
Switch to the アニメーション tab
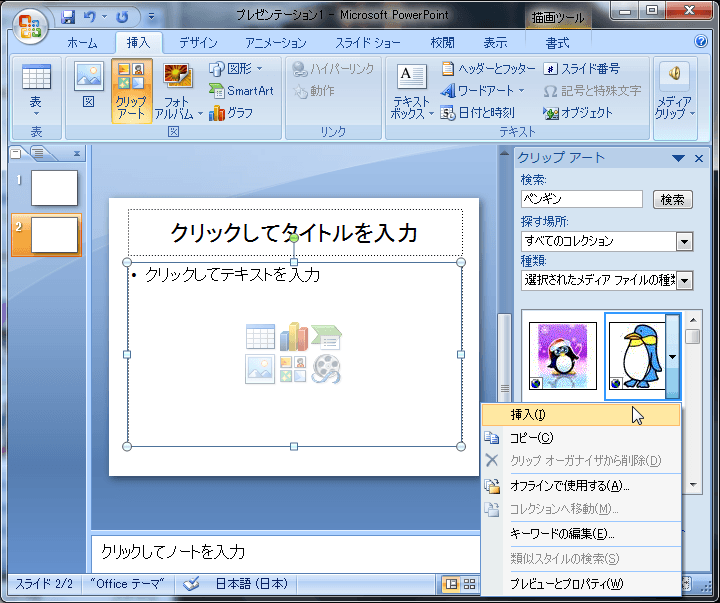click(276, 43)
